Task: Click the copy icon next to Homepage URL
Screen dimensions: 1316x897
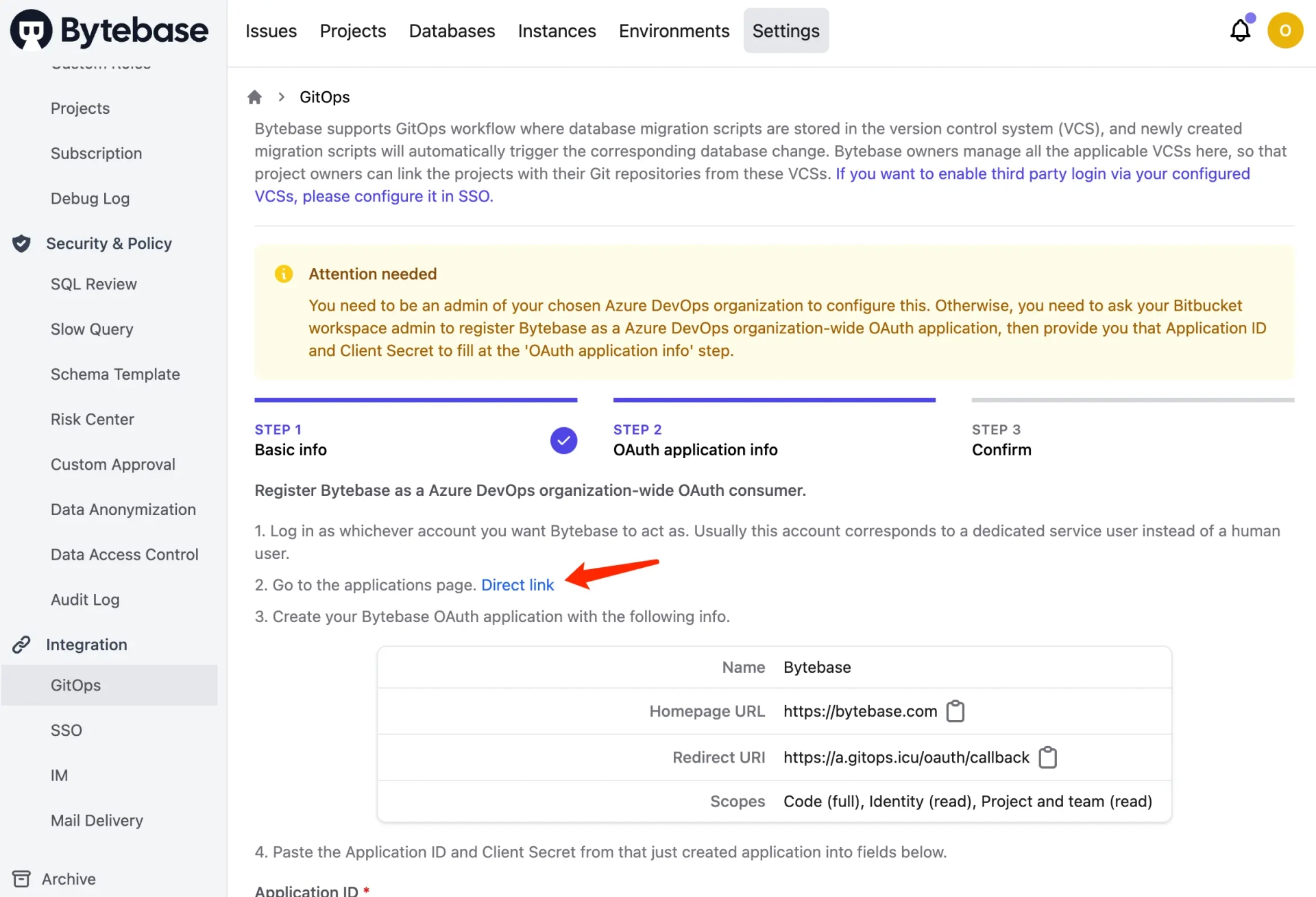Action: pos(955,711)
